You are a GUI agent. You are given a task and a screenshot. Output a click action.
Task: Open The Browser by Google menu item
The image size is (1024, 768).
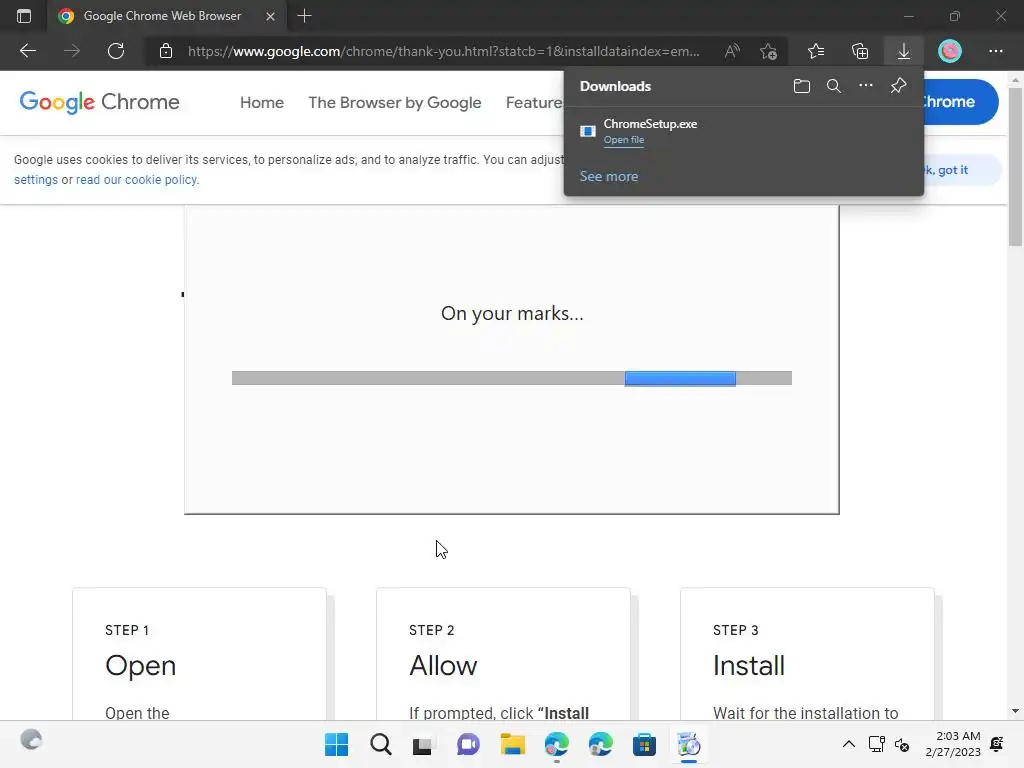point(394,103)
